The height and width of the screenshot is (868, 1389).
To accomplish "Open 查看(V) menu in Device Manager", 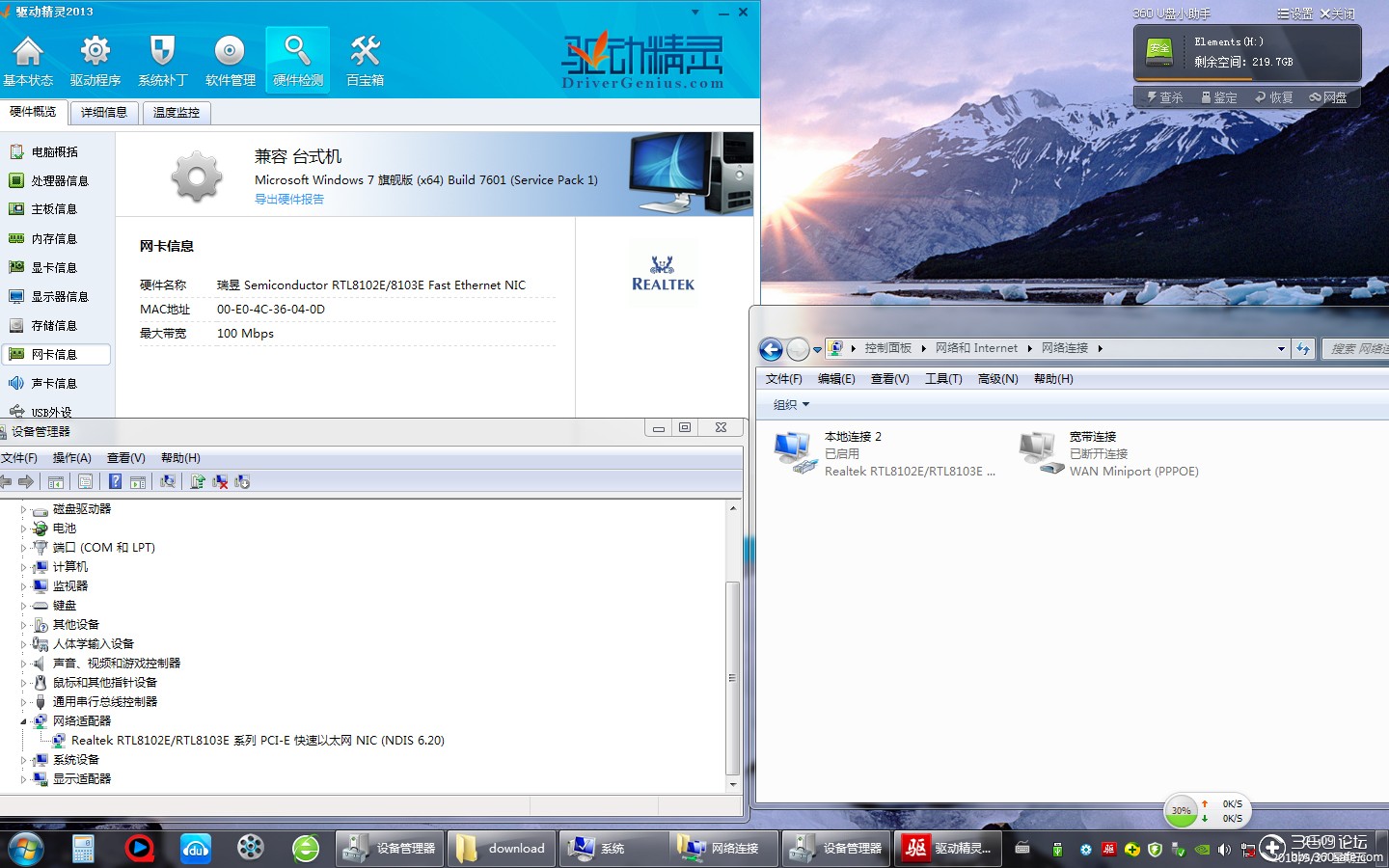I will pyautogui.click(x=126, y=458).
